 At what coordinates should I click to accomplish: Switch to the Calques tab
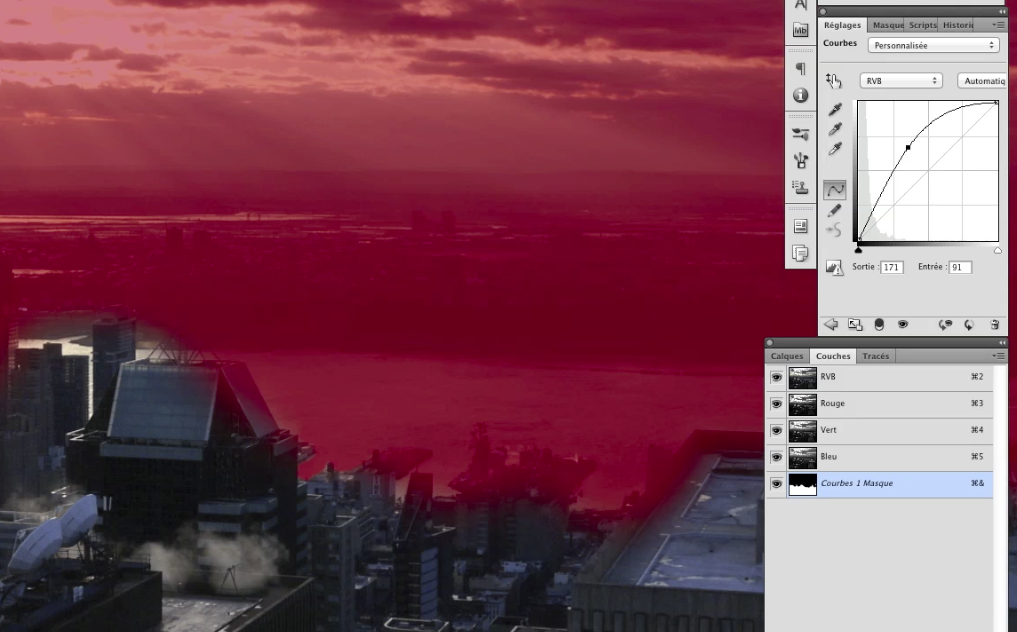point(787,356)
